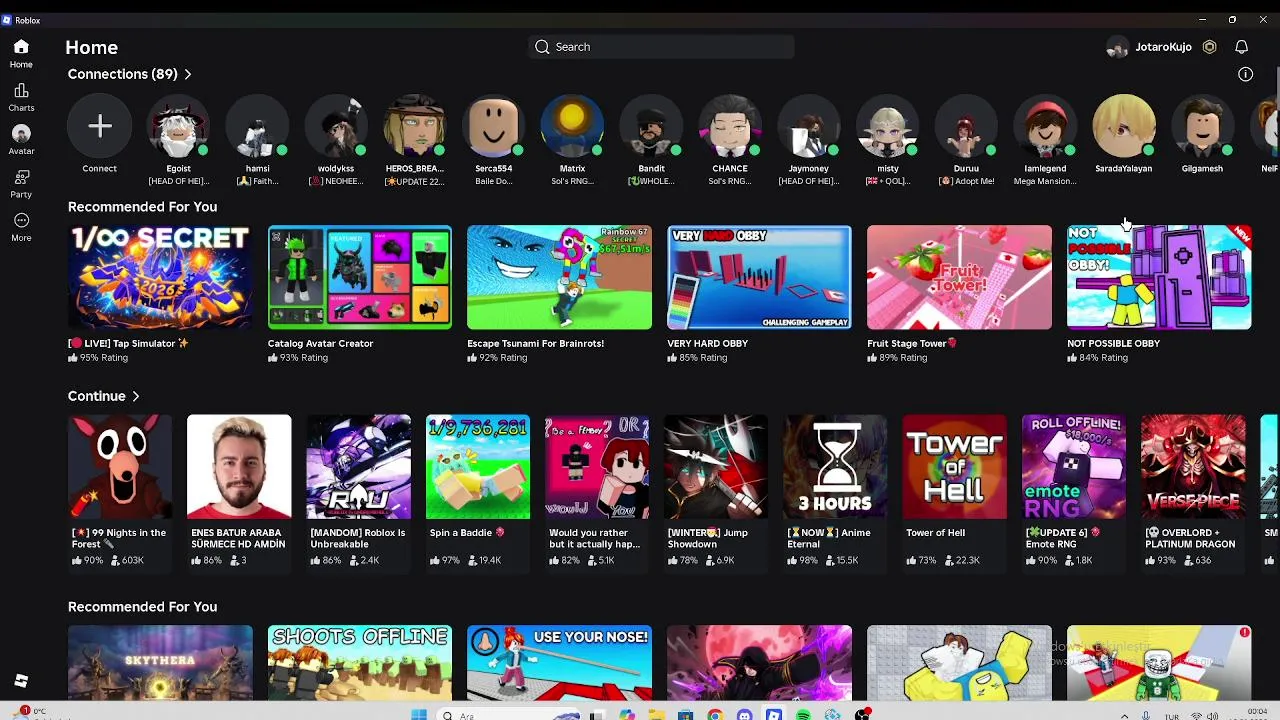Image resolution: width=1280 pixels, height=720 pixels.
Task: Open SKYTHERA game thumbnail
Action: (x=160, y=663)
